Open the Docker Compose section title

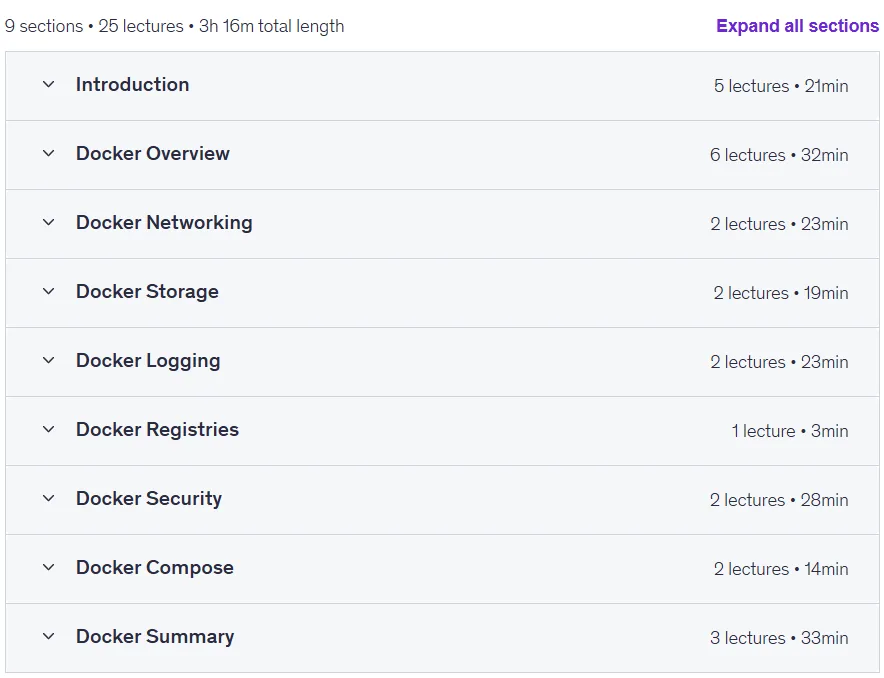[154, 568]
